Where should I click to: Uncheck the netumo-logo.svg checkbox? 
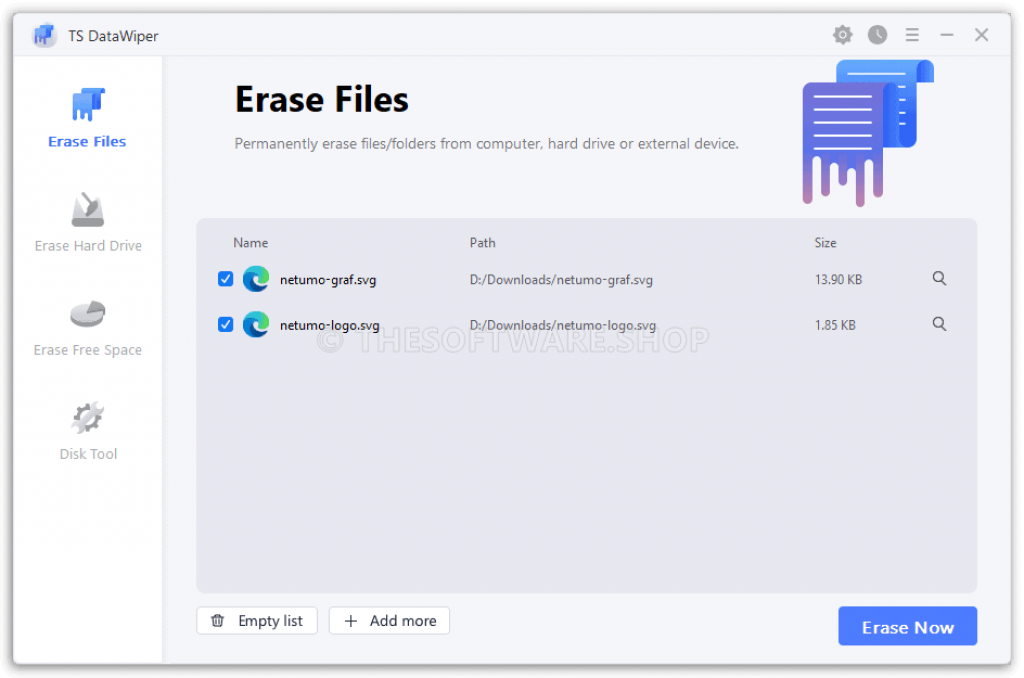225,325
